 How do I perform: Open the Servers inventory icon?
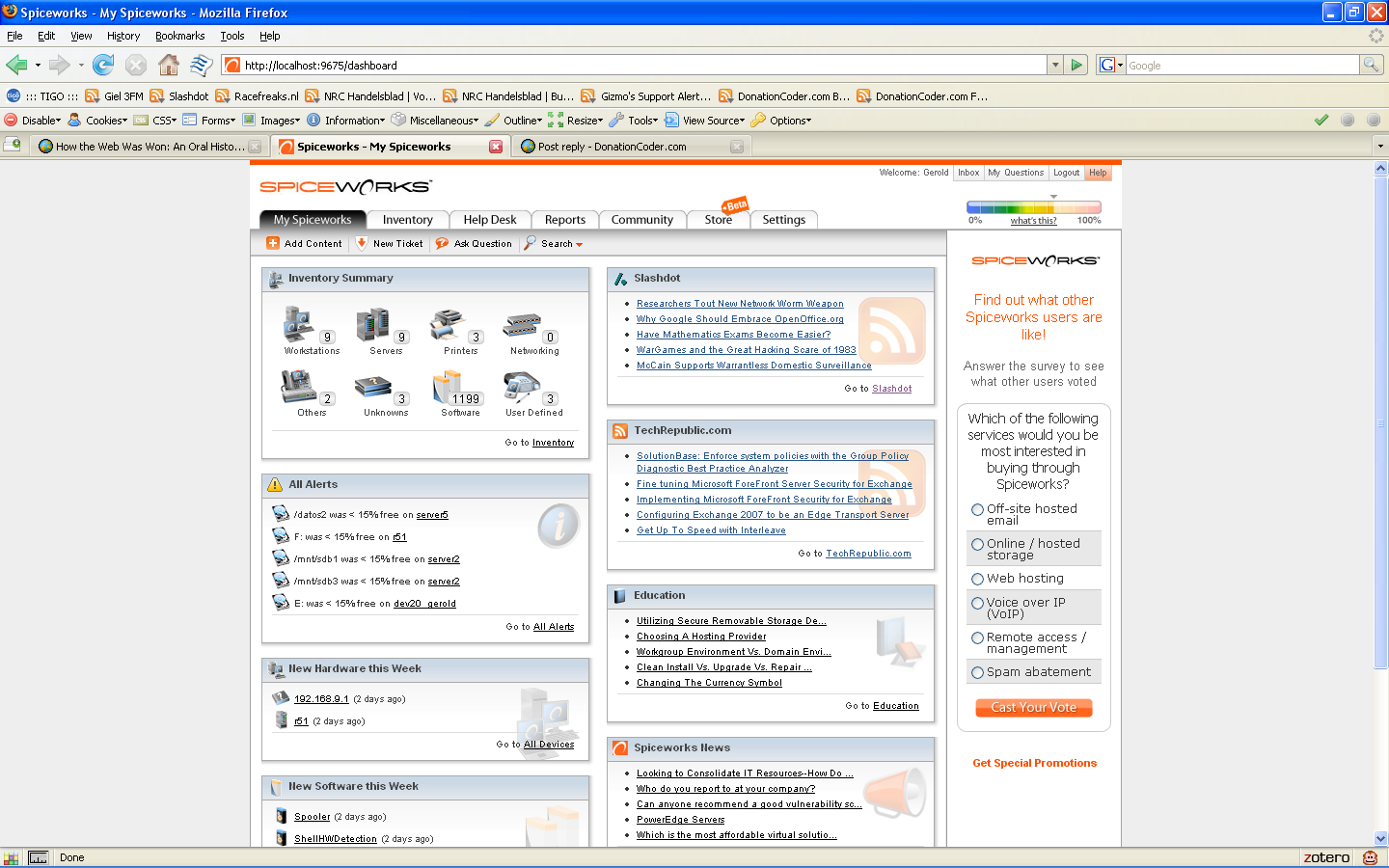[373, 325]
